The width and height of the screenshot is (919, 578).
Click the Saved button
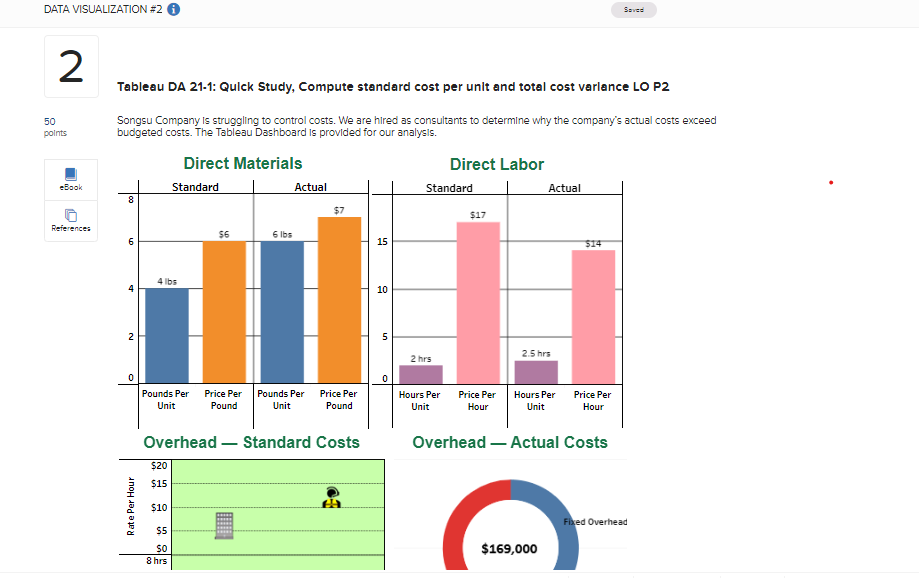coord(633,9)
